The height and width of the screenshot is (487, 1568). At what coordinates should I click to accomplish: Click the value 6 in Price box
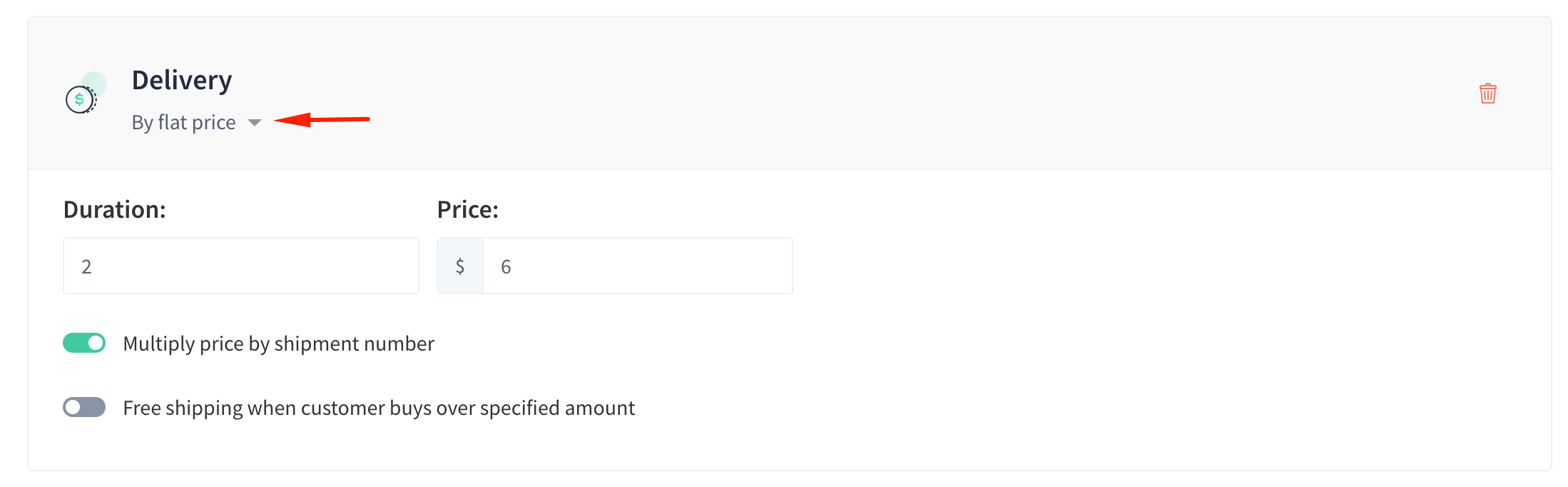[x=506, y=267]
